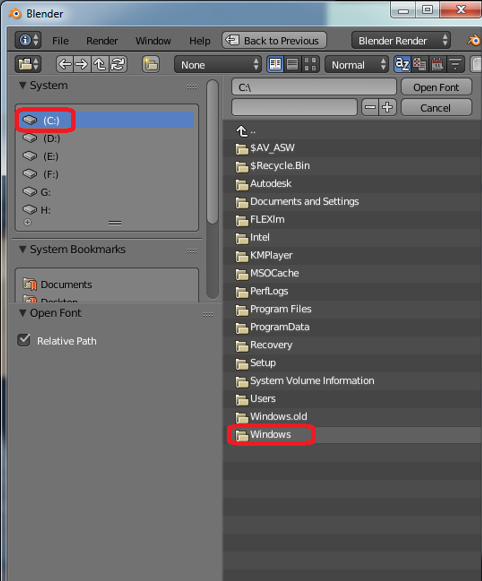Toggle file filtering

(x=455, y=64)
